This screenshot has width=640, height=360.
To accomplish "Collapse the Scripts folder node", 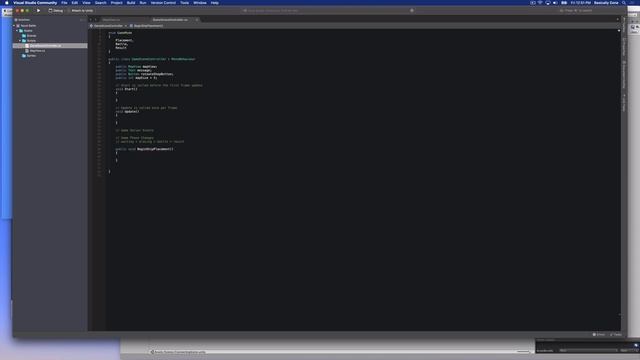I will 20,41.
